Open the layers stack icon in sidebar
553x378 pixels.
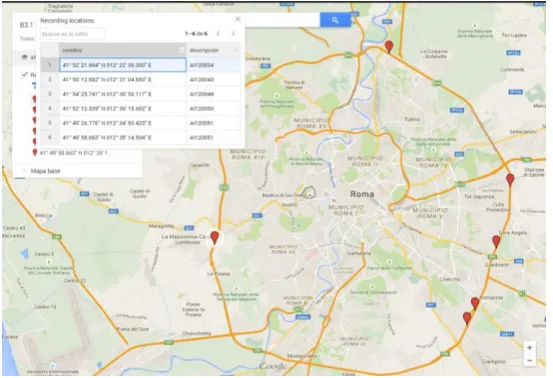pos(24,57)
